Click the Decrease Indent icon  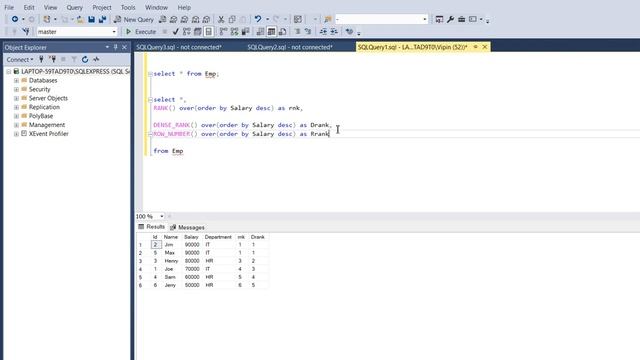tap(323, 31)
